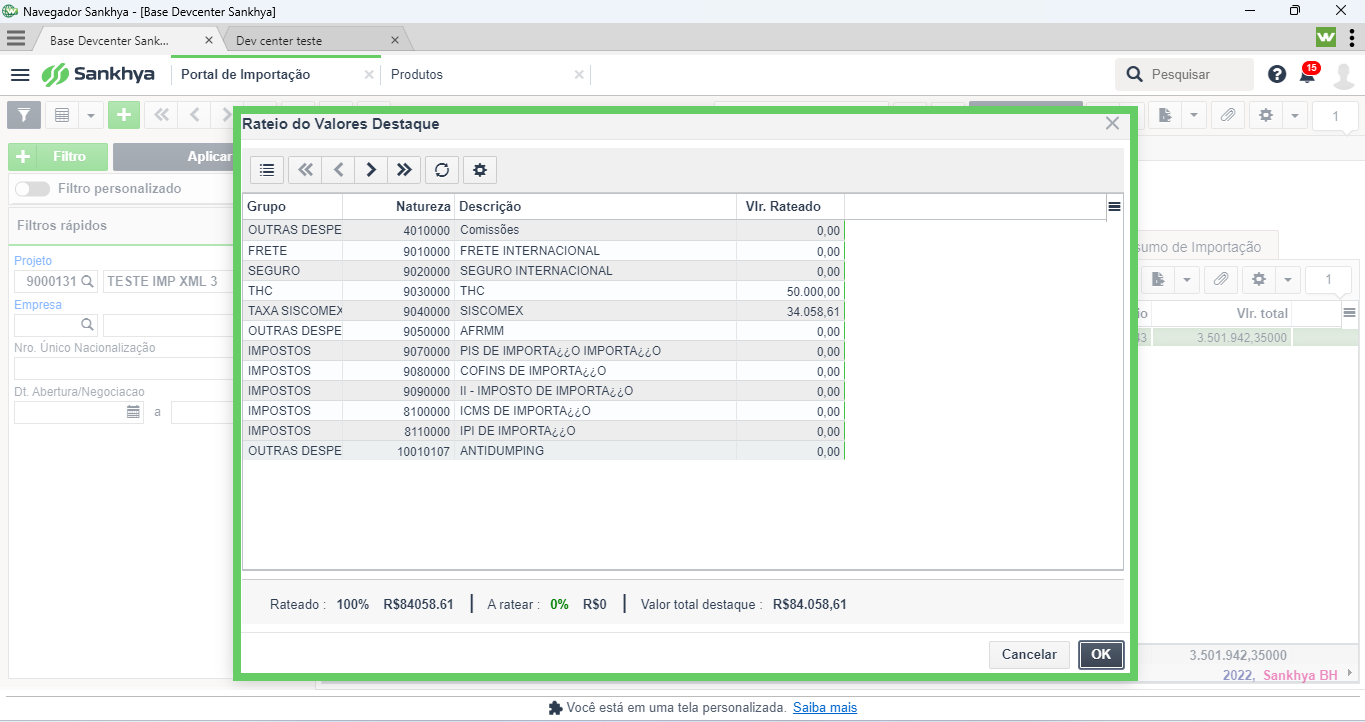Open the Sankhya main hamburger menu
This screenshot has width=1365, height=722.
(x=20, y=75)
